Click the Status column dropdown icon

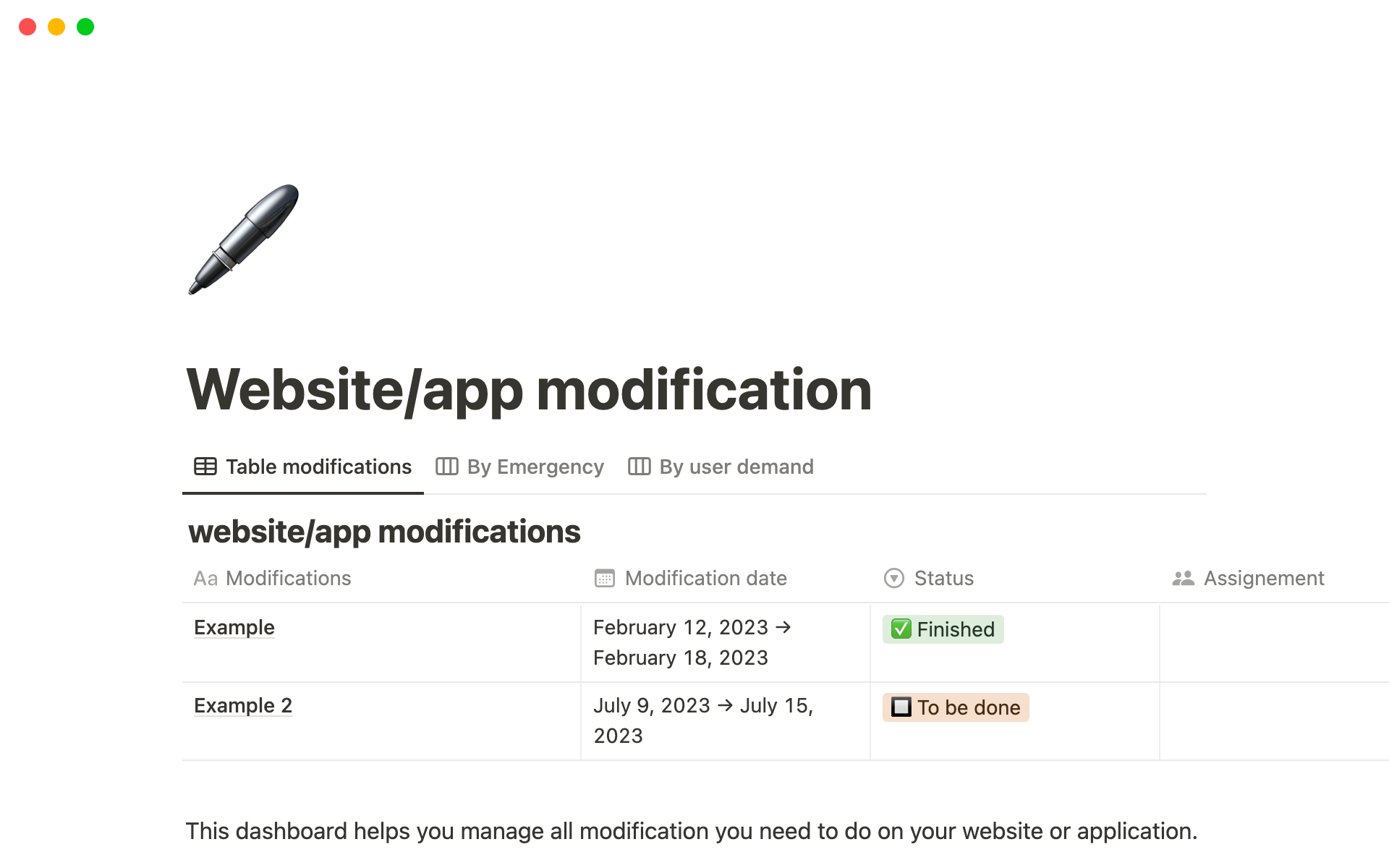pos(894,579)
